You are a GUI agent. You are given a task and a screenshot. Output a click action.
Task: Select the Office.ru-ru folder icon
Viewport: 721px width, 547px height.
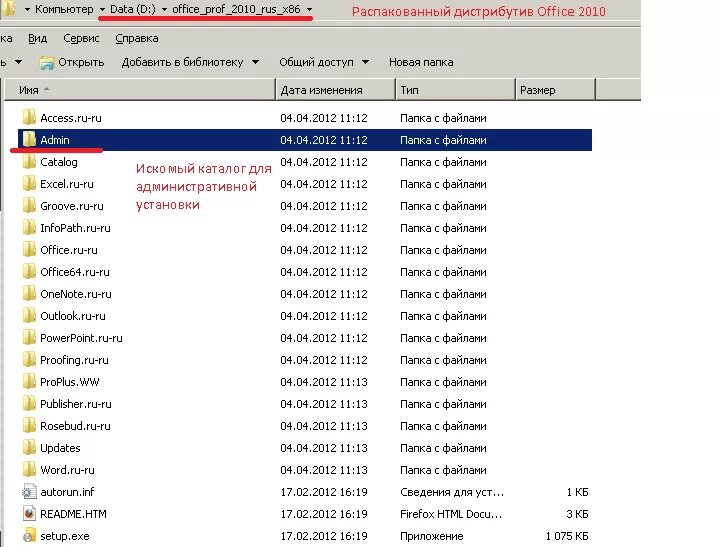(x=29, y=250)
